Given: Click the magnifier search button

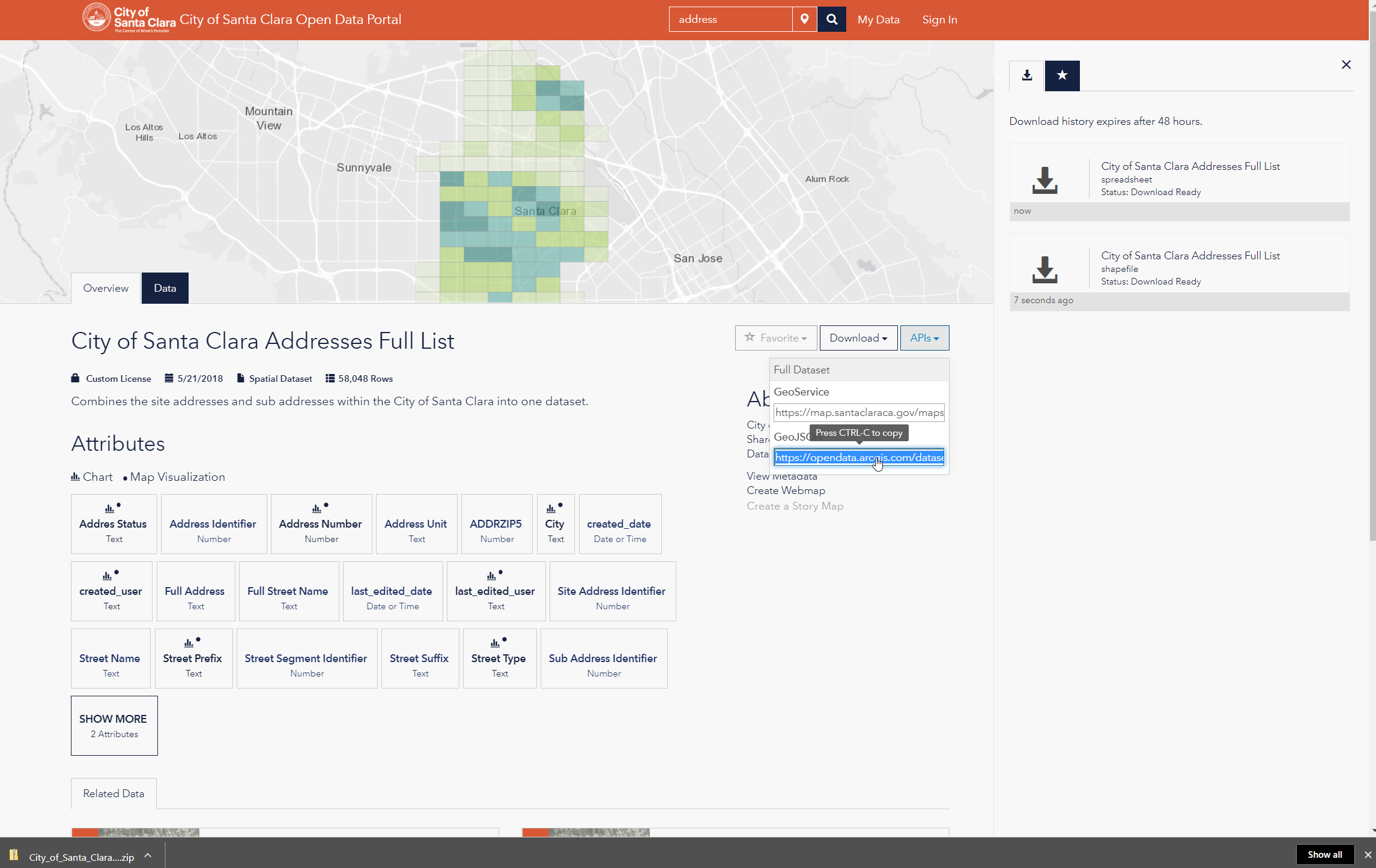Looking at the screenshot, I should point(832,19).
